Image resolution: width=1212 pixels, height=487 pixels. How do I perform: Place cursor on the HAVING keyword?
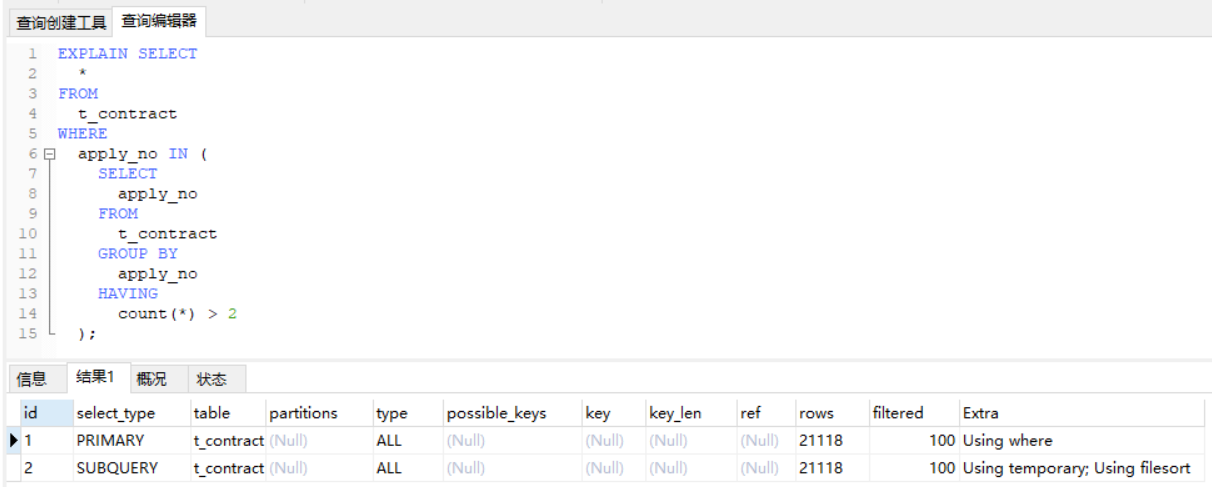[127, 294]
